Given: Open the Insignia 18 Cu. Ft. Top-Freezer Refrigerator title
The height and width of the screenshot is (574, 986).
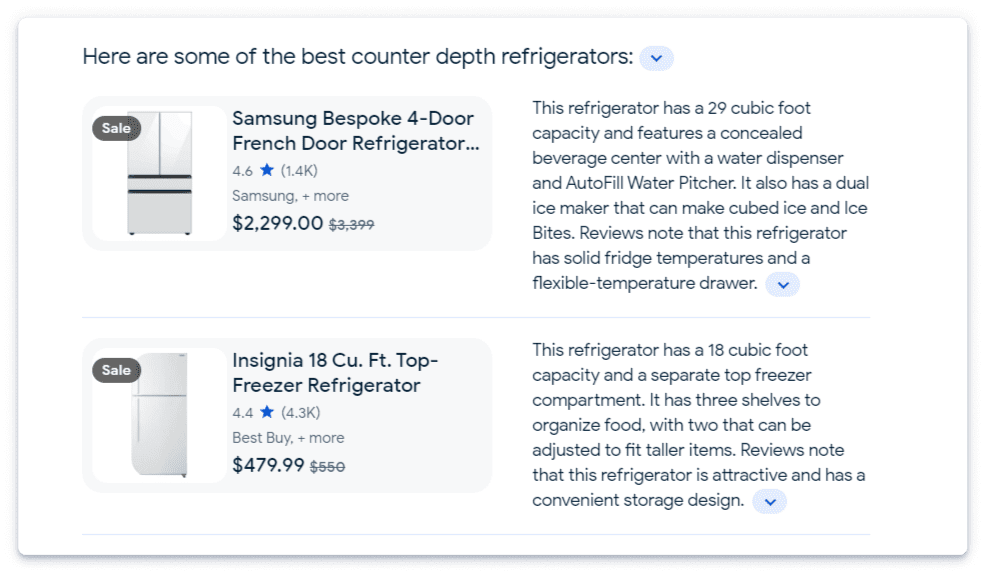Looking at the screenshot, I should point(335,373).
